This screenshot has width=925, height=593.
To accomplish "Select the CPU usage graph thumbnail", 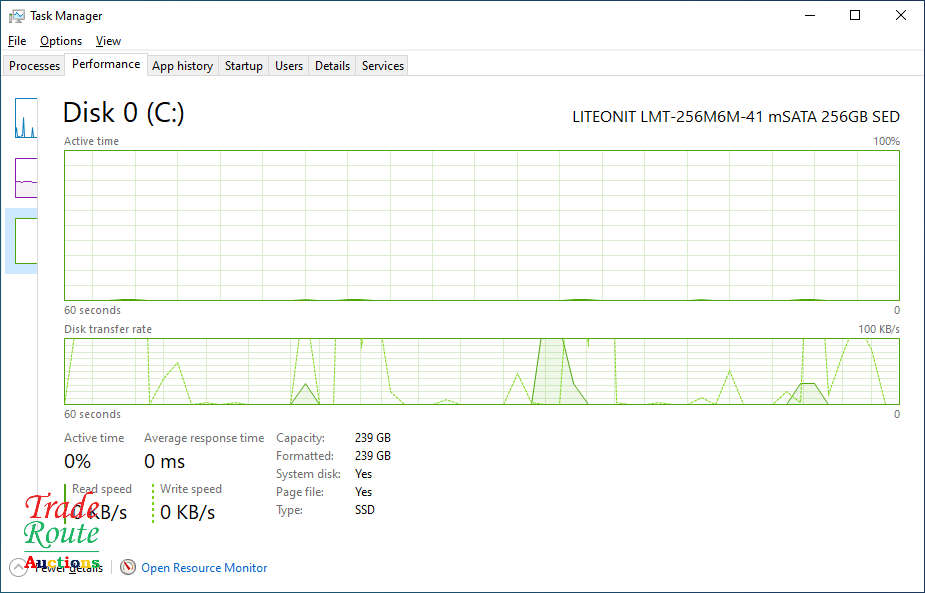I will pos(26,119).
